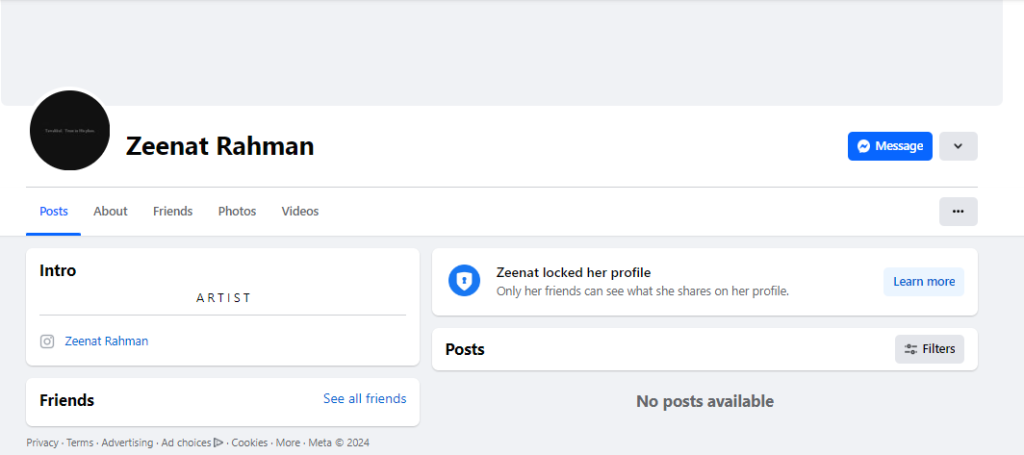Select the Photos tab
1024x455 pixels.
[x=237, y=211]
